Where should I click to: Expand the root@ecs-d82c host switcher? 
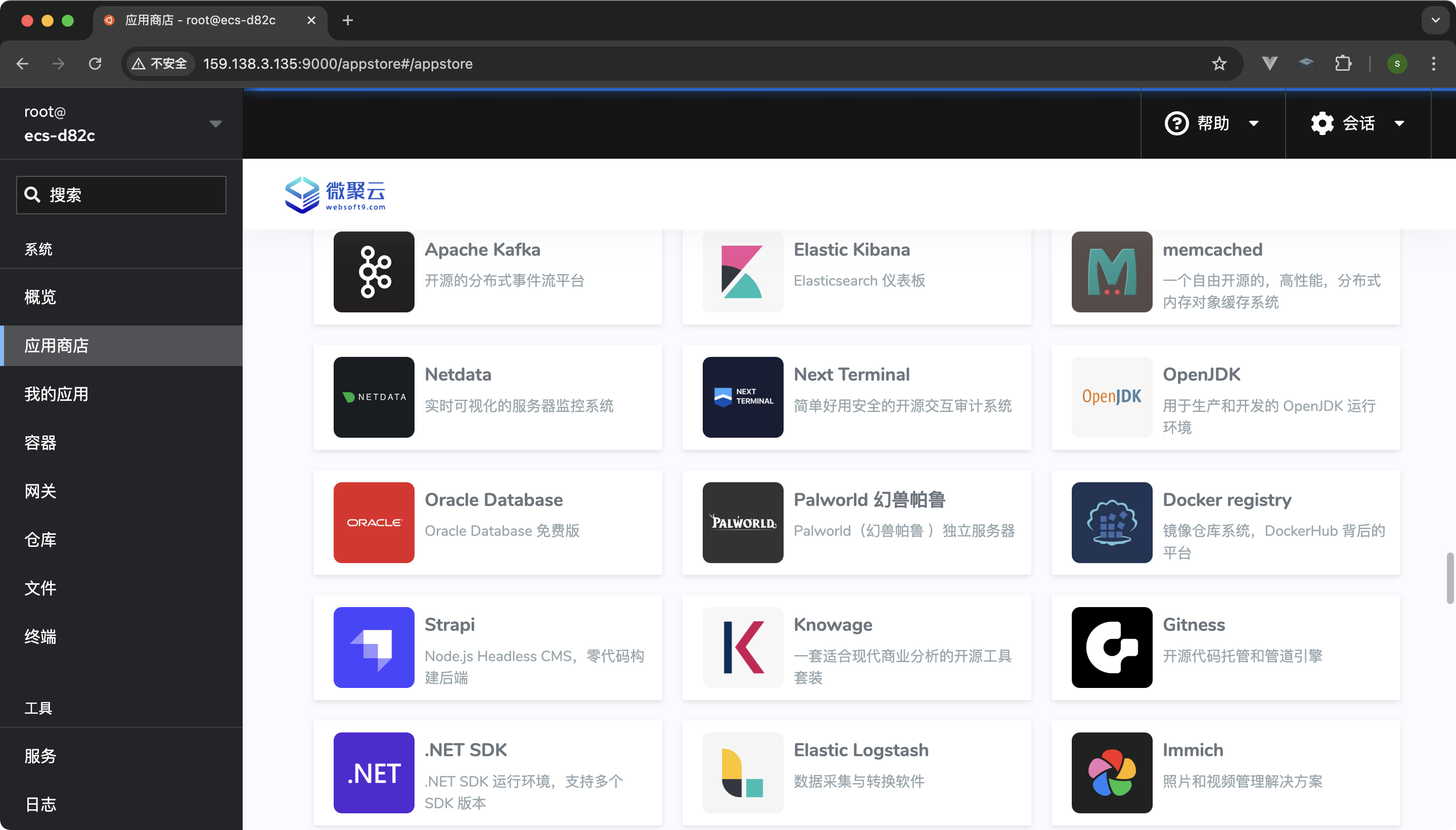pos(121,123)
